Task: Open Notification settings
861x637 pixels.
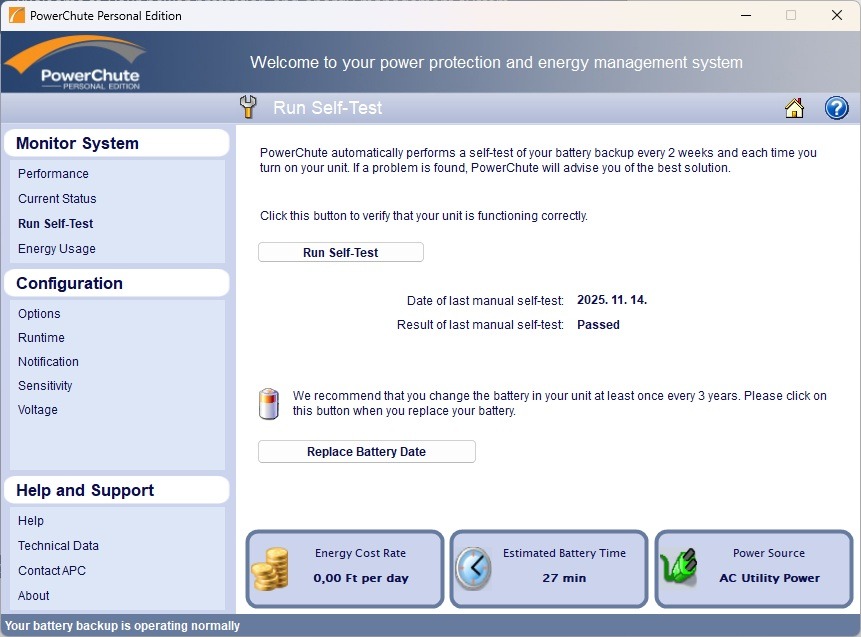Action: pyautogui.click(x=48, y=361)
